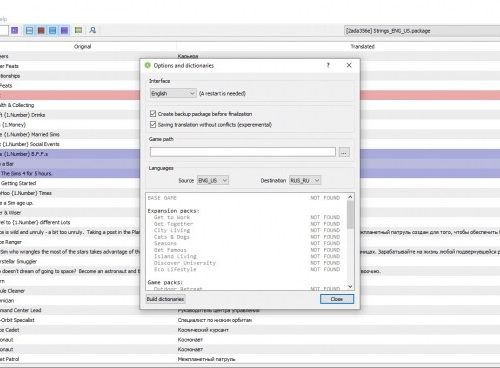Click the Translated column header
The width and height of the screenshot is (500, 368).
[362, 46]
